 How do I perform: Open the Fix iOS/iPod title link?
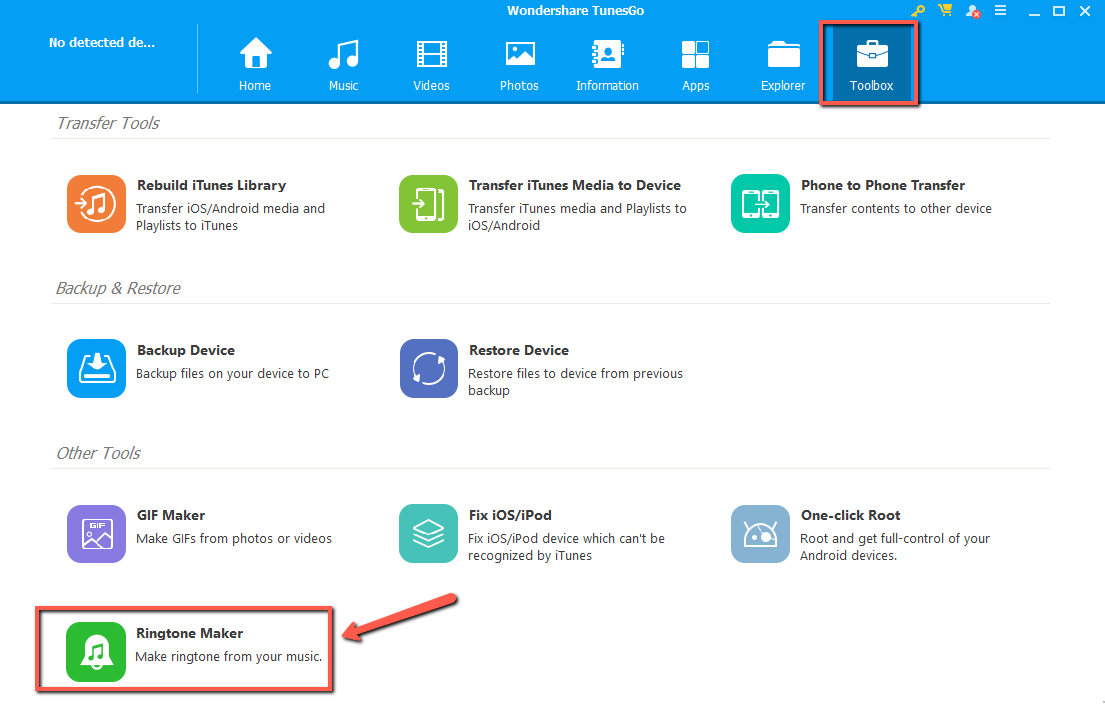(510, 515)
